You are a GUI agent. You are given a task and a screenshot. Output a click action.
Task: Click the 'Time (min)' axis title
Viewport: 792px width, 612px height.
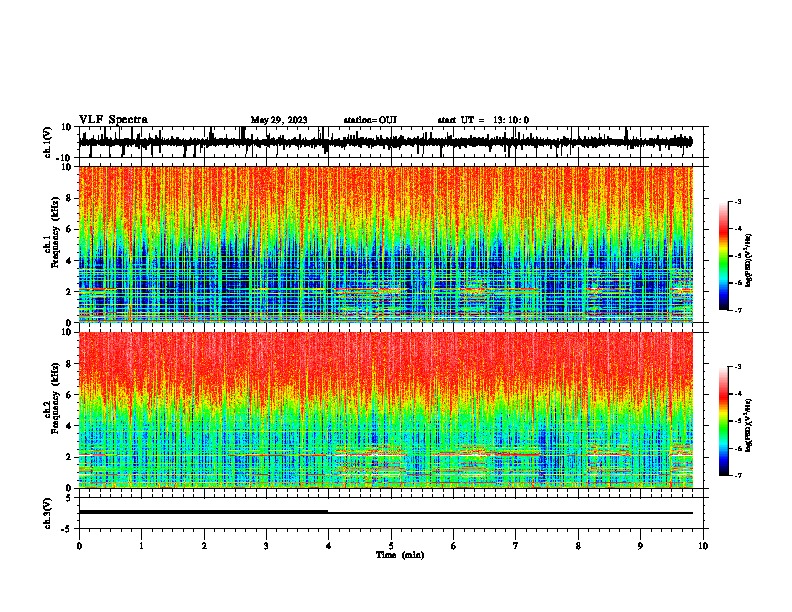pyautogui.click(x=400, y=555)
